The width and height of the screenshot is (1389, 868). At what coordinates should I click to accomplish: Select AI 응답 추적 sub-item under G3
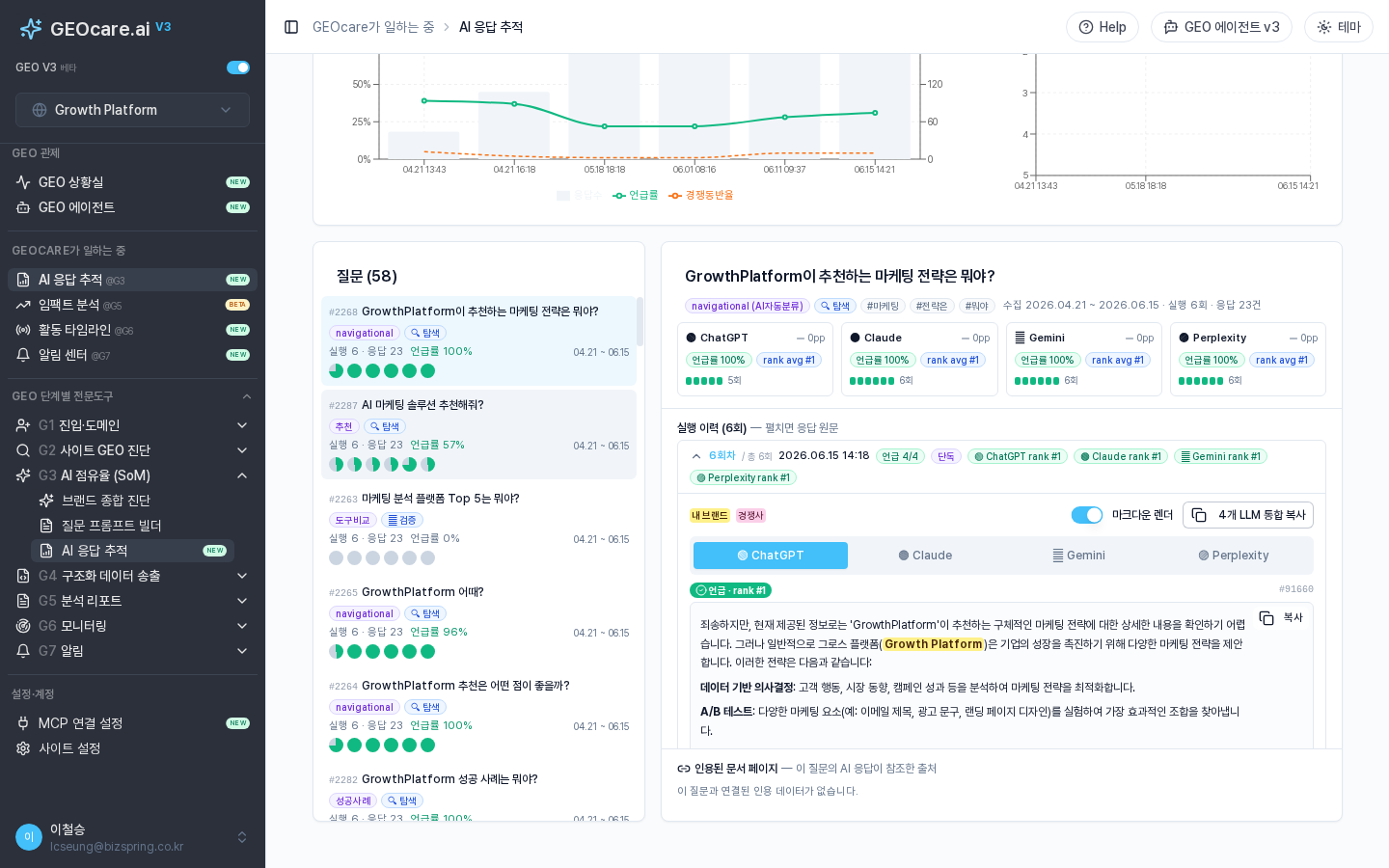(132, 551)
